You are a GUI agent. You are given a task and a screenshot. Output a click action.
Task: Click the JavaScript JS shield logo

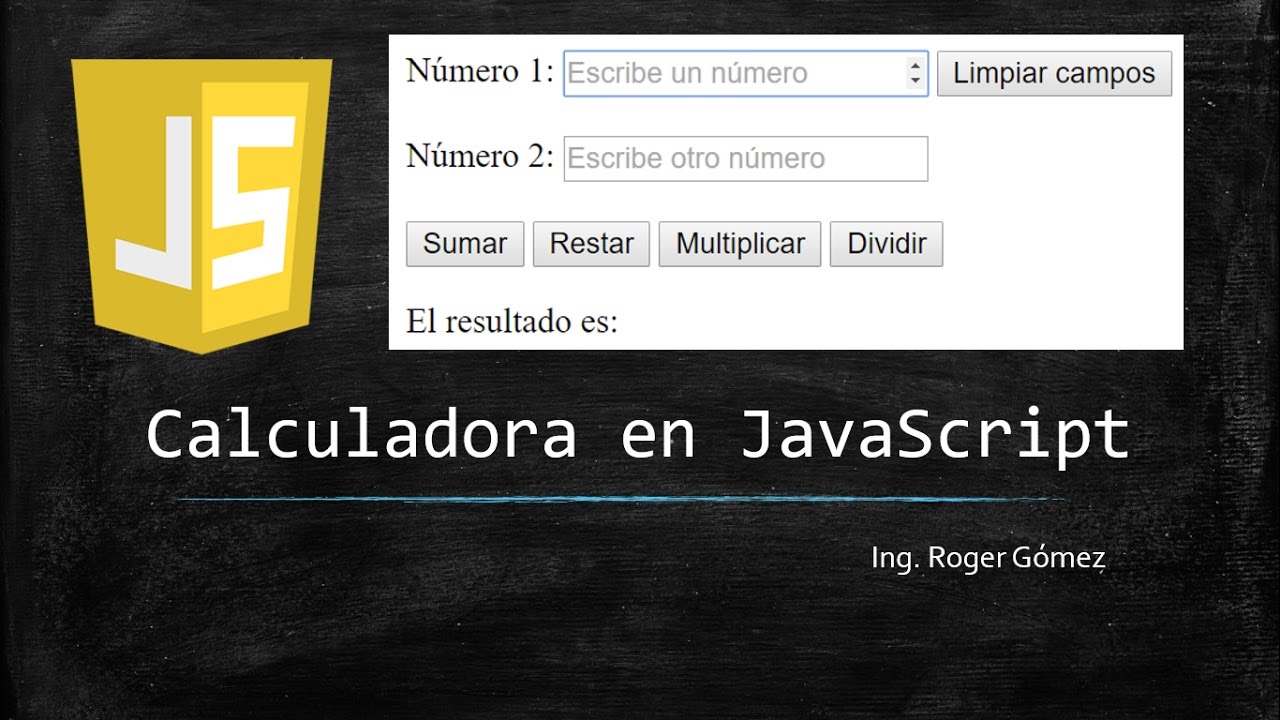tap(203, 205)
